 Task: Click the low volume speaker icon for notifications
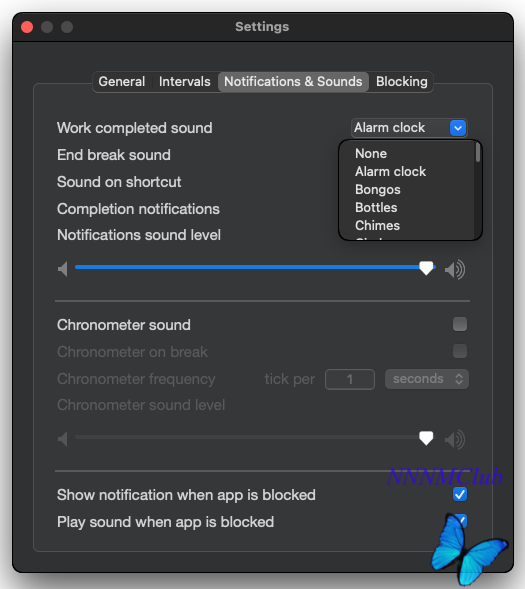point(63,269)
